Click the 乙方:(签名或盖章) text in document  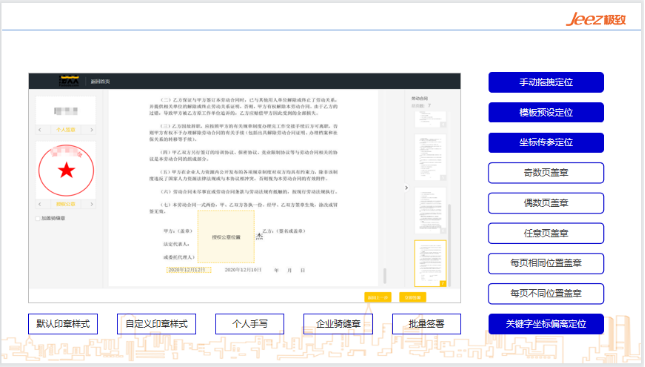(x=284, y=231)
